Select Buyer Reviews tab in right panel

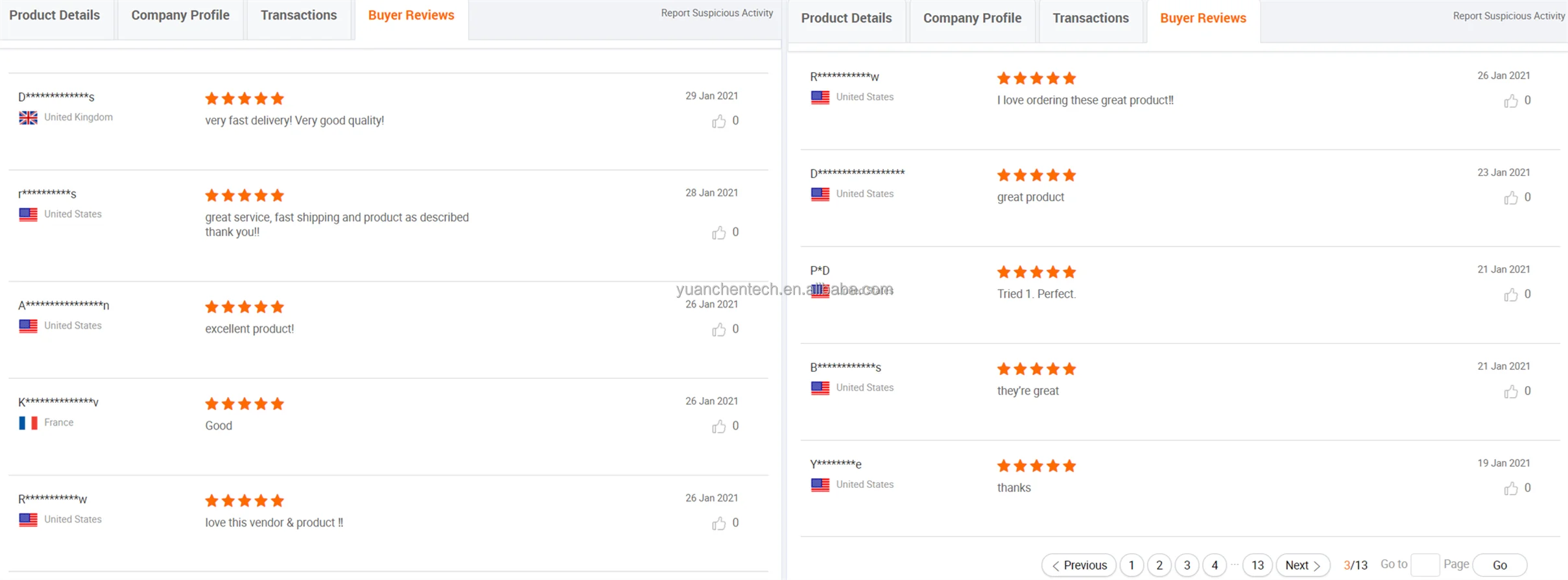[x=1203, y=19]
